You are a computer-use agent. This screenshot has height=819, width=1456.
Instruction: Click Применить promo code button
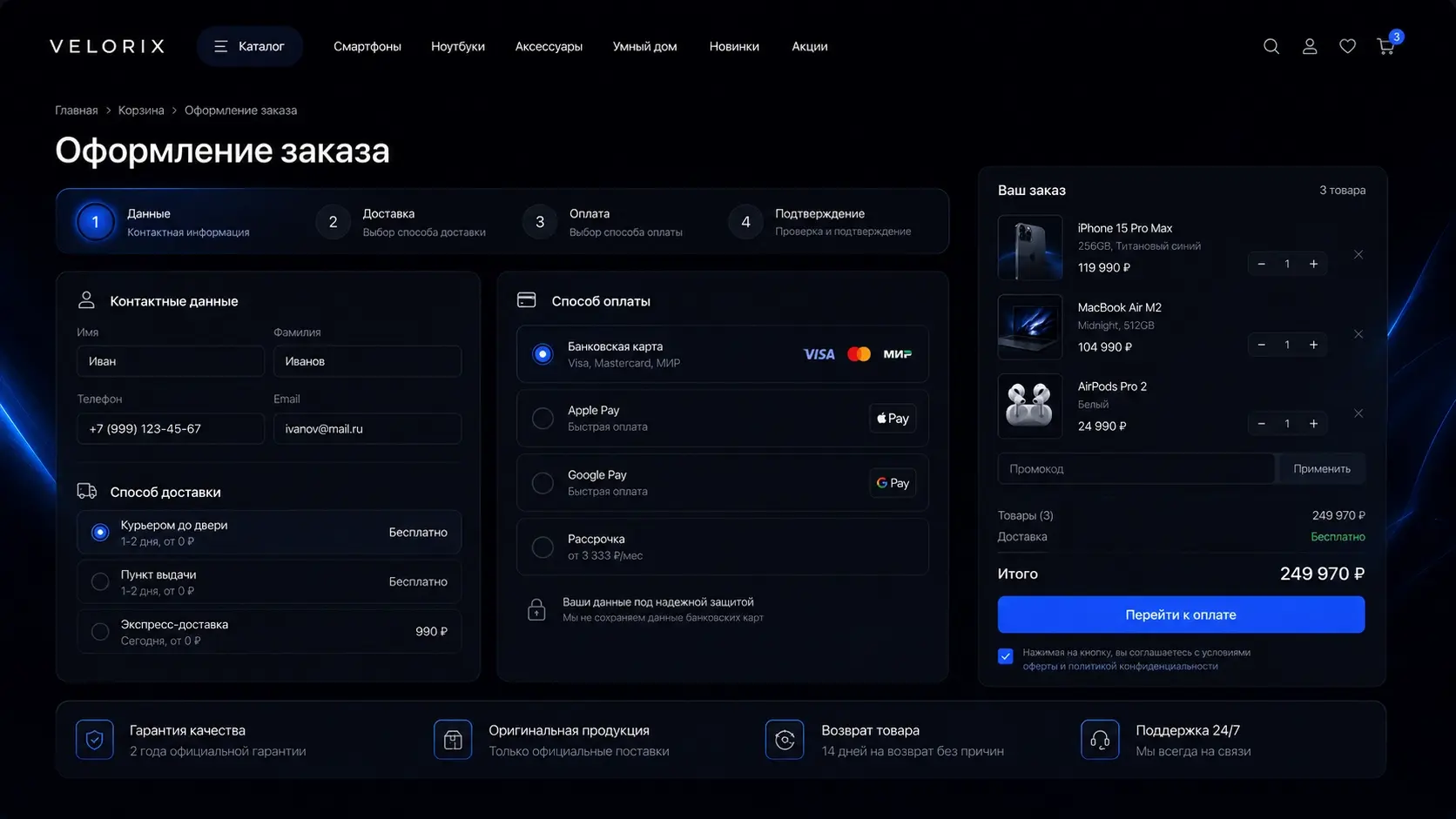click(x=1321, y=468)
